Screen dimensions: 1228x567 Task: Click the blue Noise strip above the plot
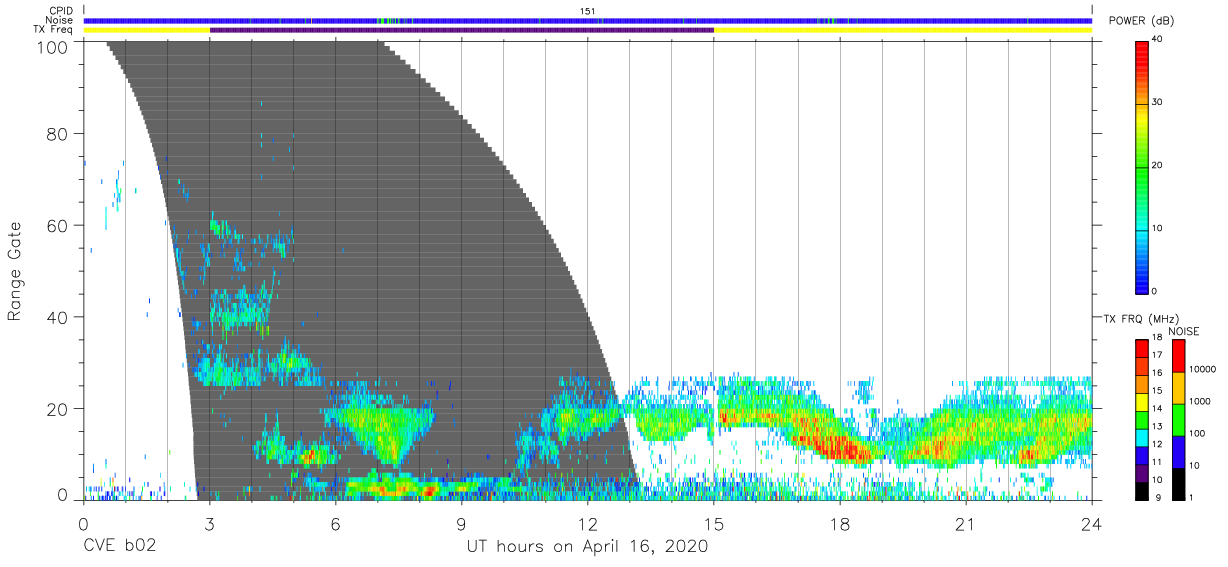pos(587,20)
